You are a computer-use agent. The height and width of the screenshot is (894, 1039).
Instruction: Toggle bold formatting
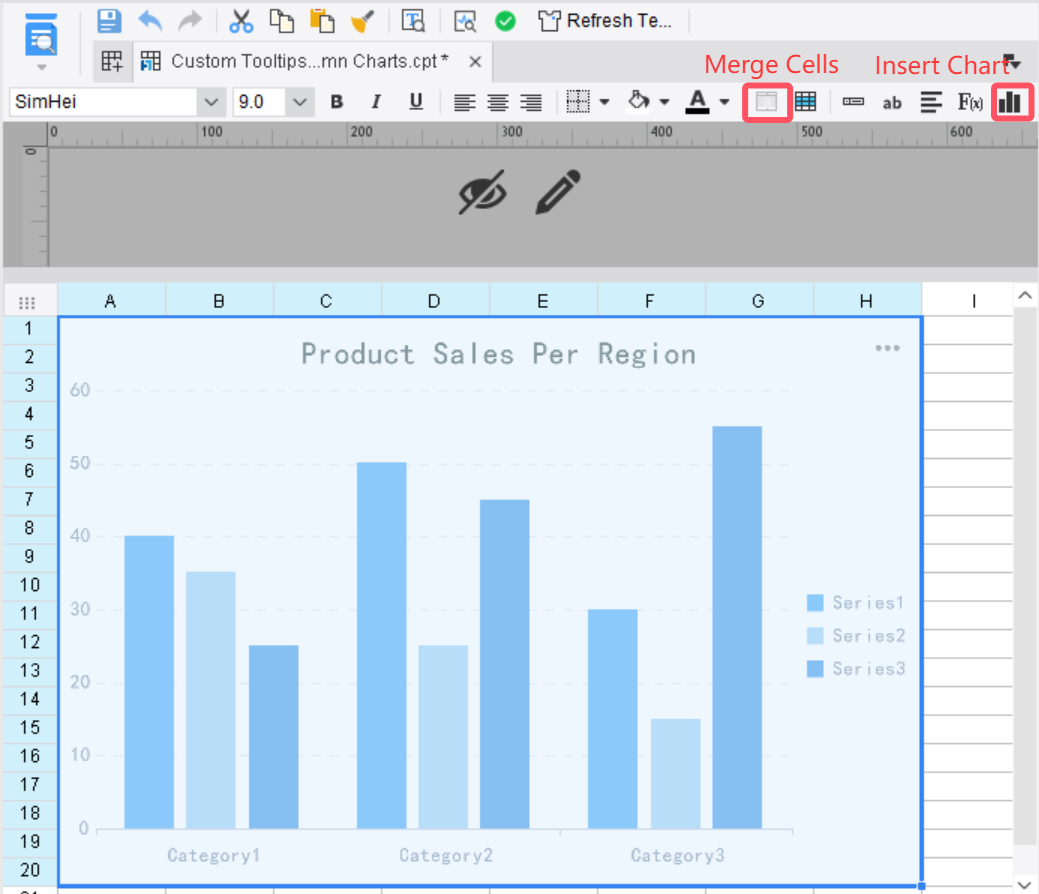[337, 102]
